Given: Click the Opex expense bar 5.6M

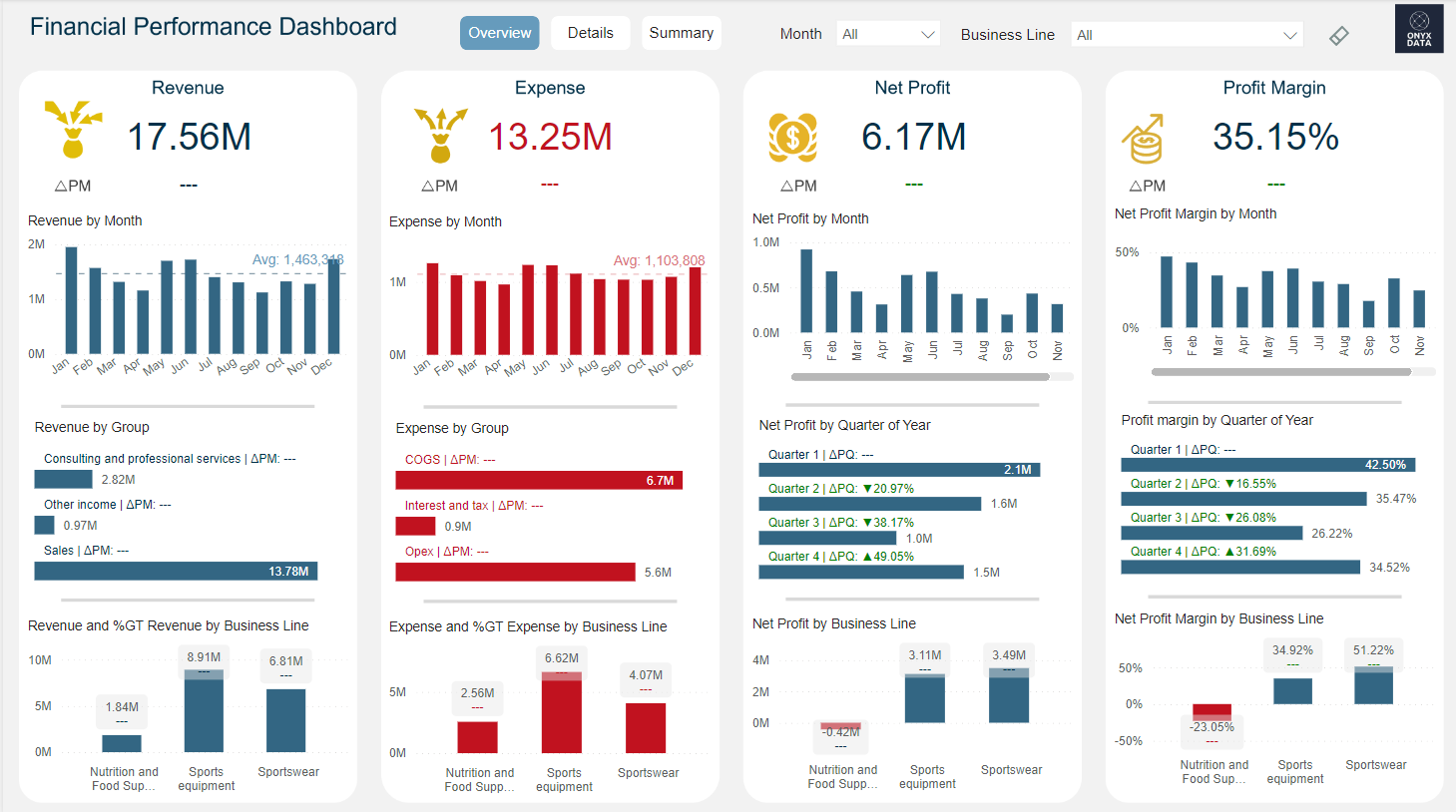Looking at the screenshot, I should [x=515, y=573].
